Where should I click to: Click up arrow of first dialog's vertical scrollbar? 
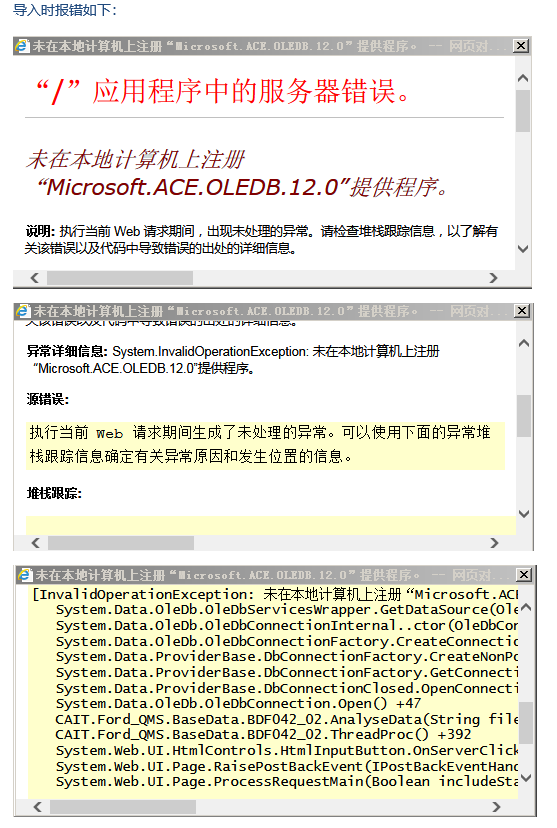(523, 78)
